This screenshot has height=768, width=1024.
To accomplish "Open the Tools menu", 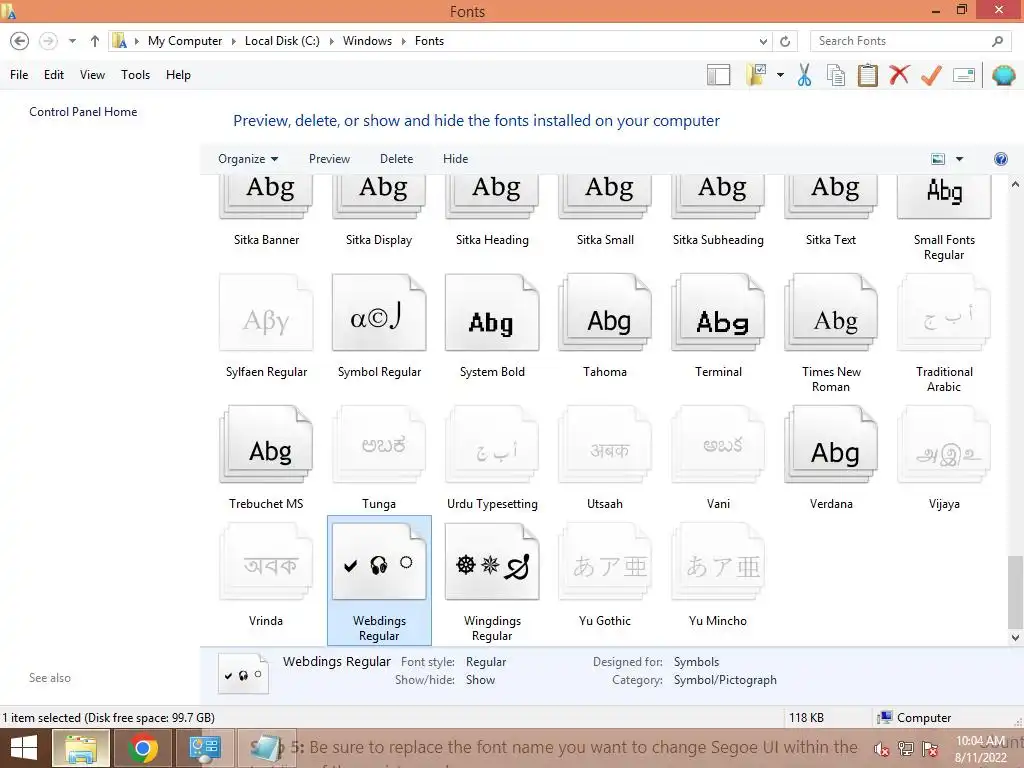I will click(x=135, y=75).
